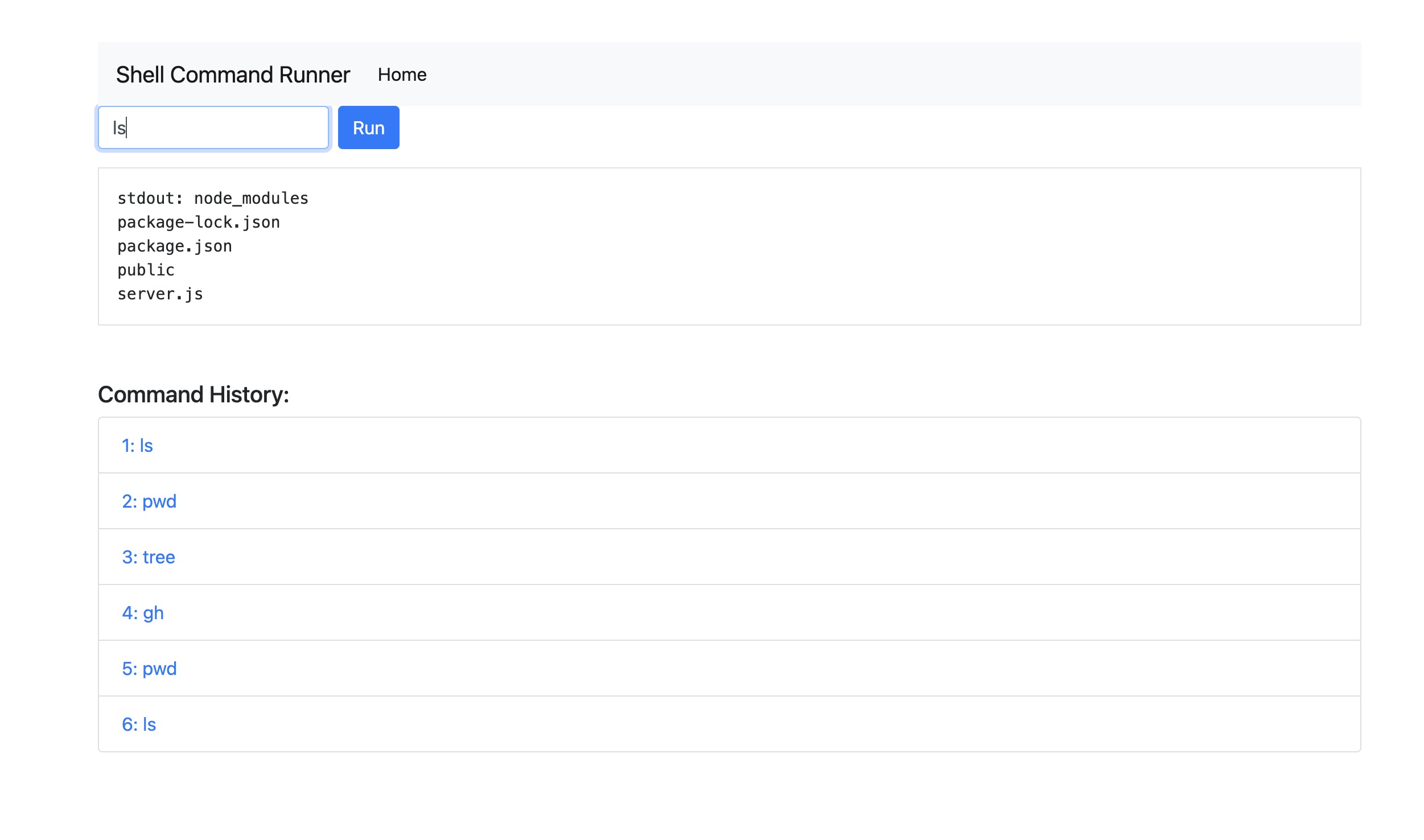This screenshot has height=840, width=1424.
Task: Click the last history entry 6: ls
Action: pyautogui.click(x=139, y=724)
